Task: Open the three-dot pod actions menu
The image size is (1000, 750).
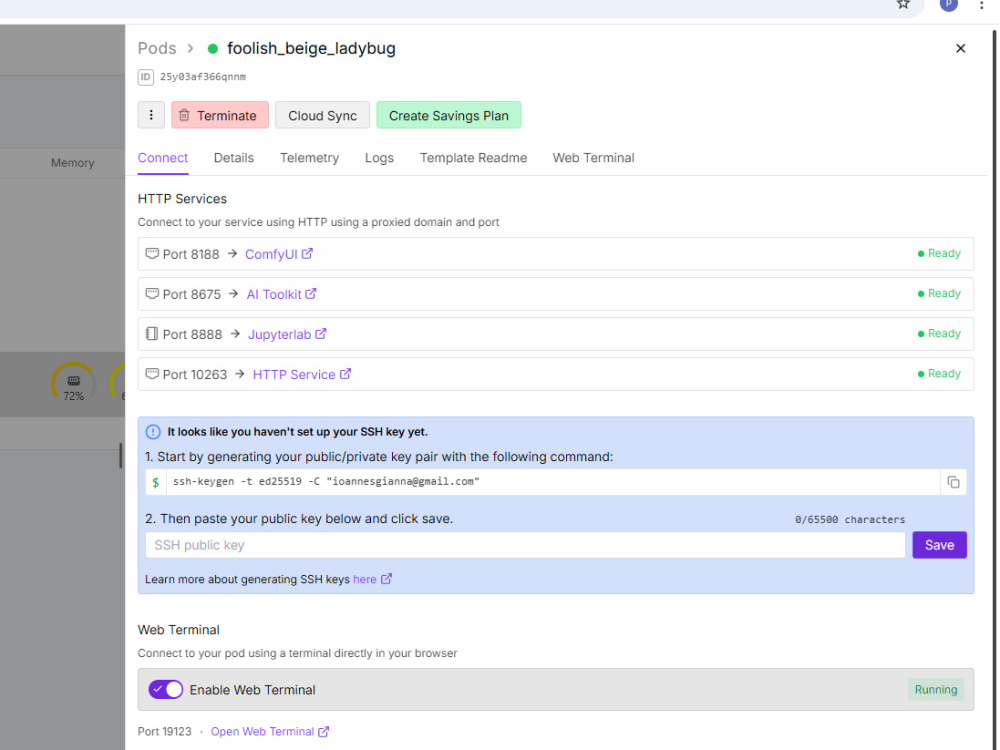Action: [x=151, y=115]
